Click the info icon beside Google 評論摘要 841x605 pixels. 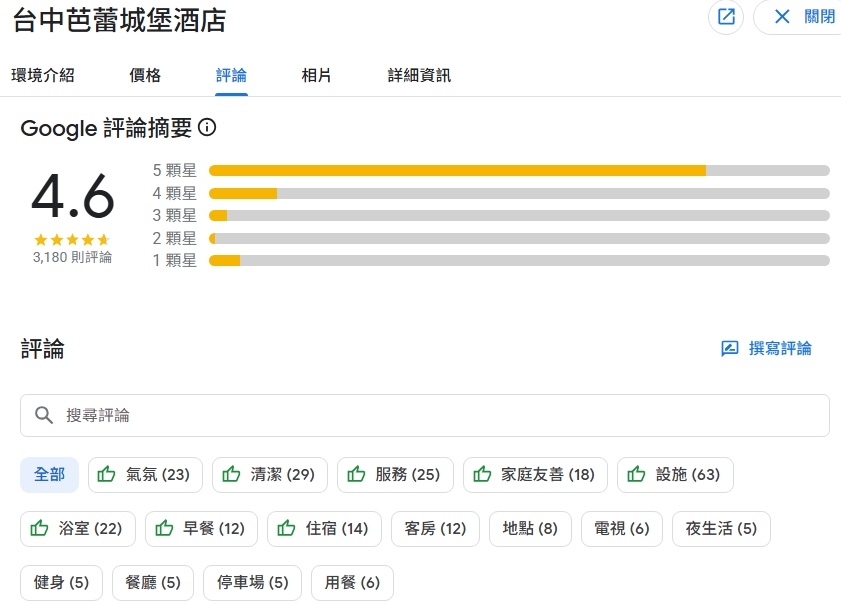coord(207,128)
